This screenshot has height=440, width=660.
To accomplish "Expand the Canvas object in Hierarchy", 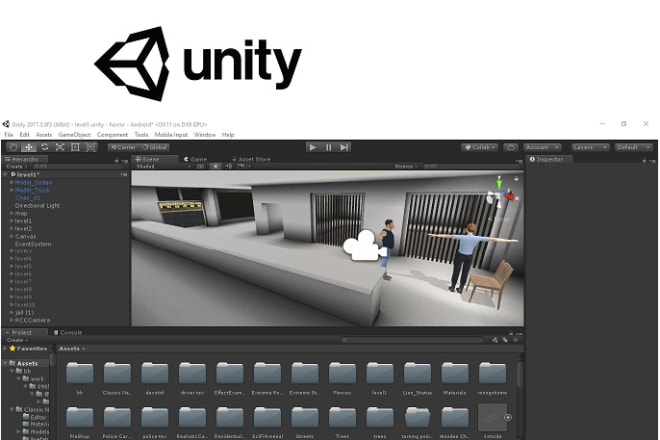I will point(12,236).
